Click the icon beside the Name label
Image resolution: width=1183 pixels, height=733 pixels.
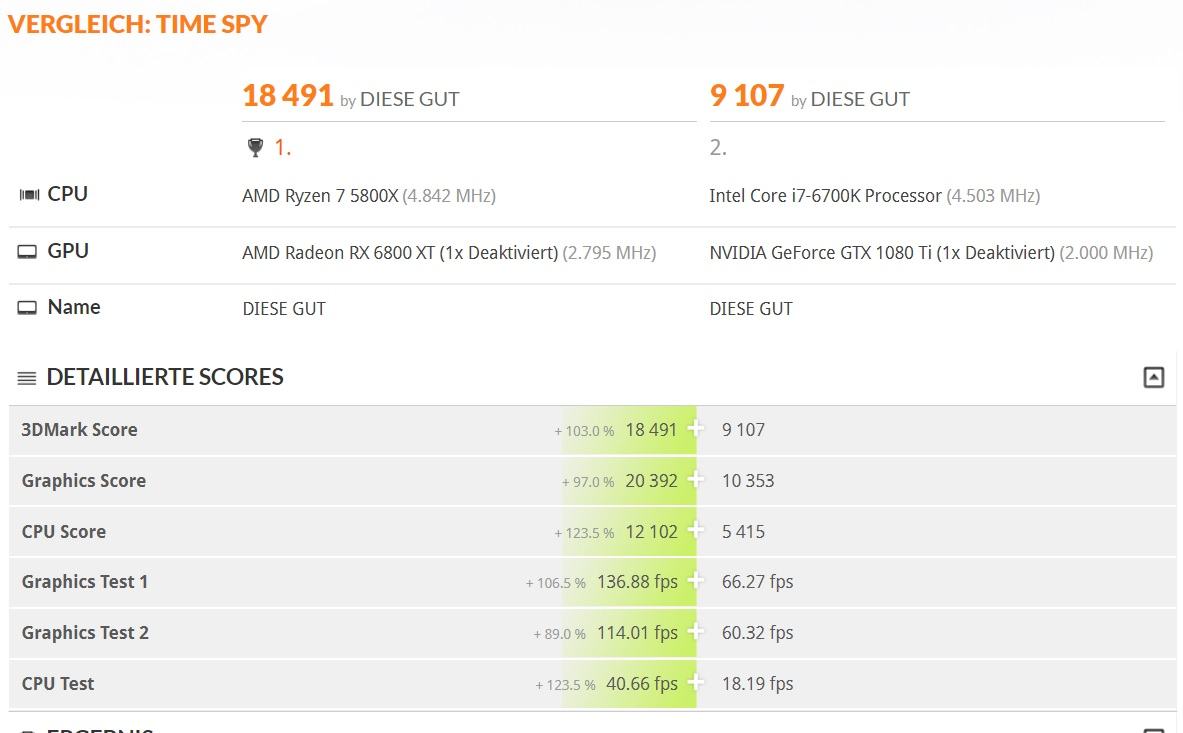(x=27, y=308)
